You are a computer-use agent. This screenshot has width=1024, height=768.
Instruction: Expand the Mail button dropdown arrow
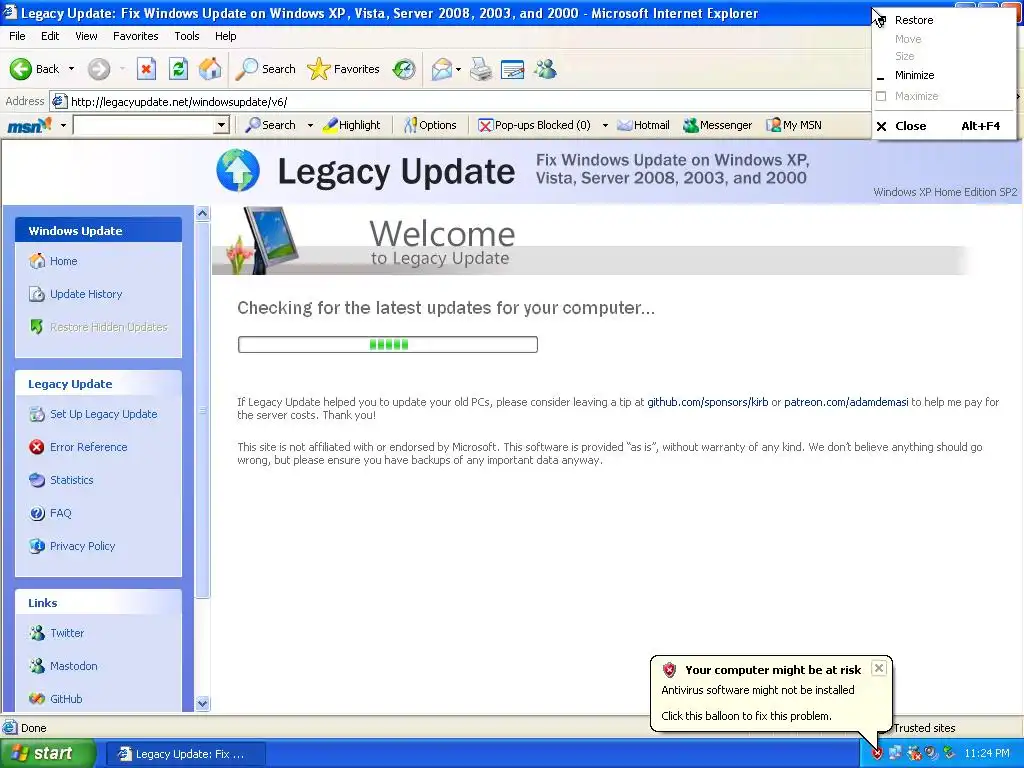pyautogui.click(x=458, y=69)
